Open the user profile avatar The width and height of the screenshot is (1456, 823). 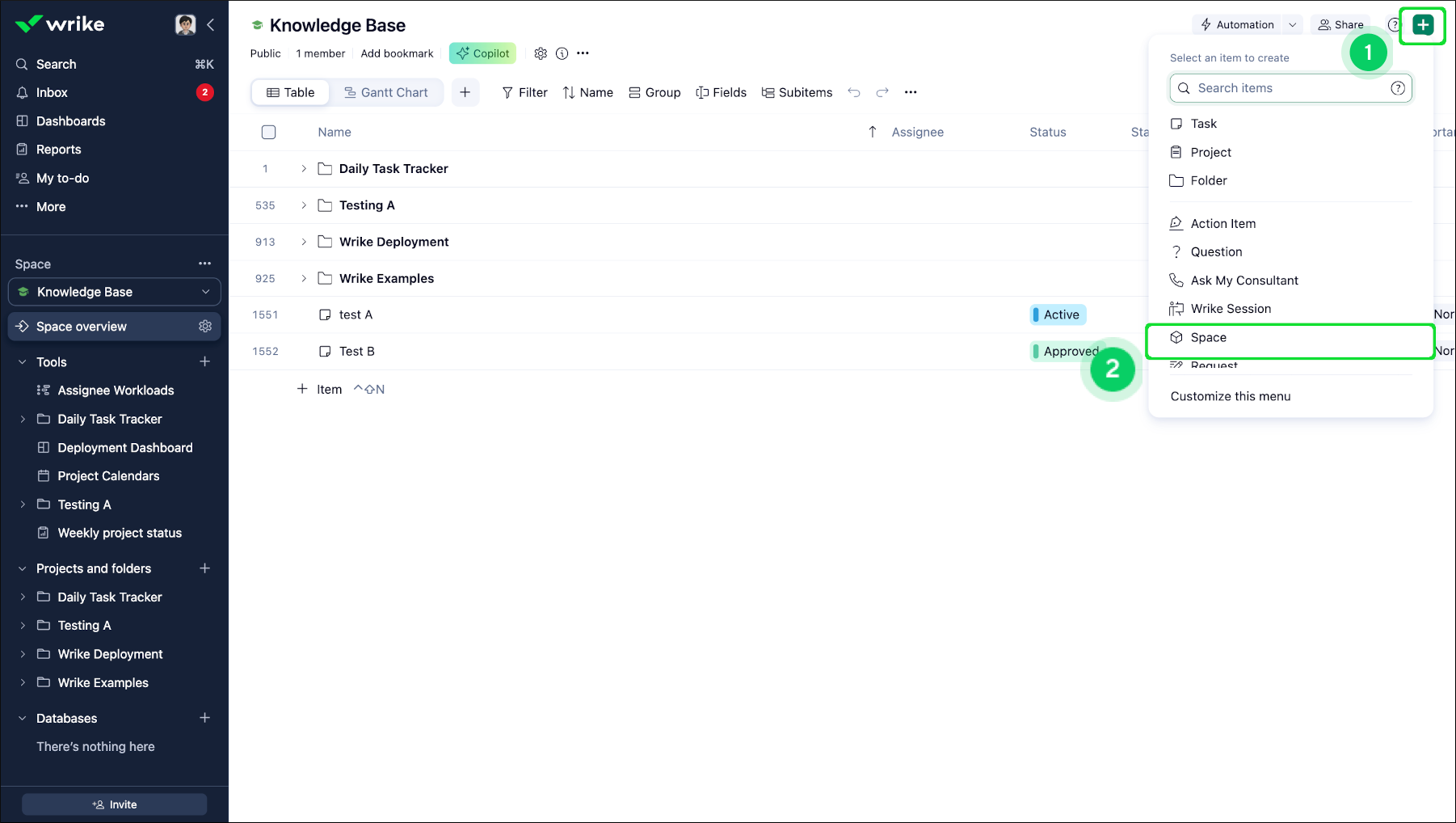click(185, 24)
